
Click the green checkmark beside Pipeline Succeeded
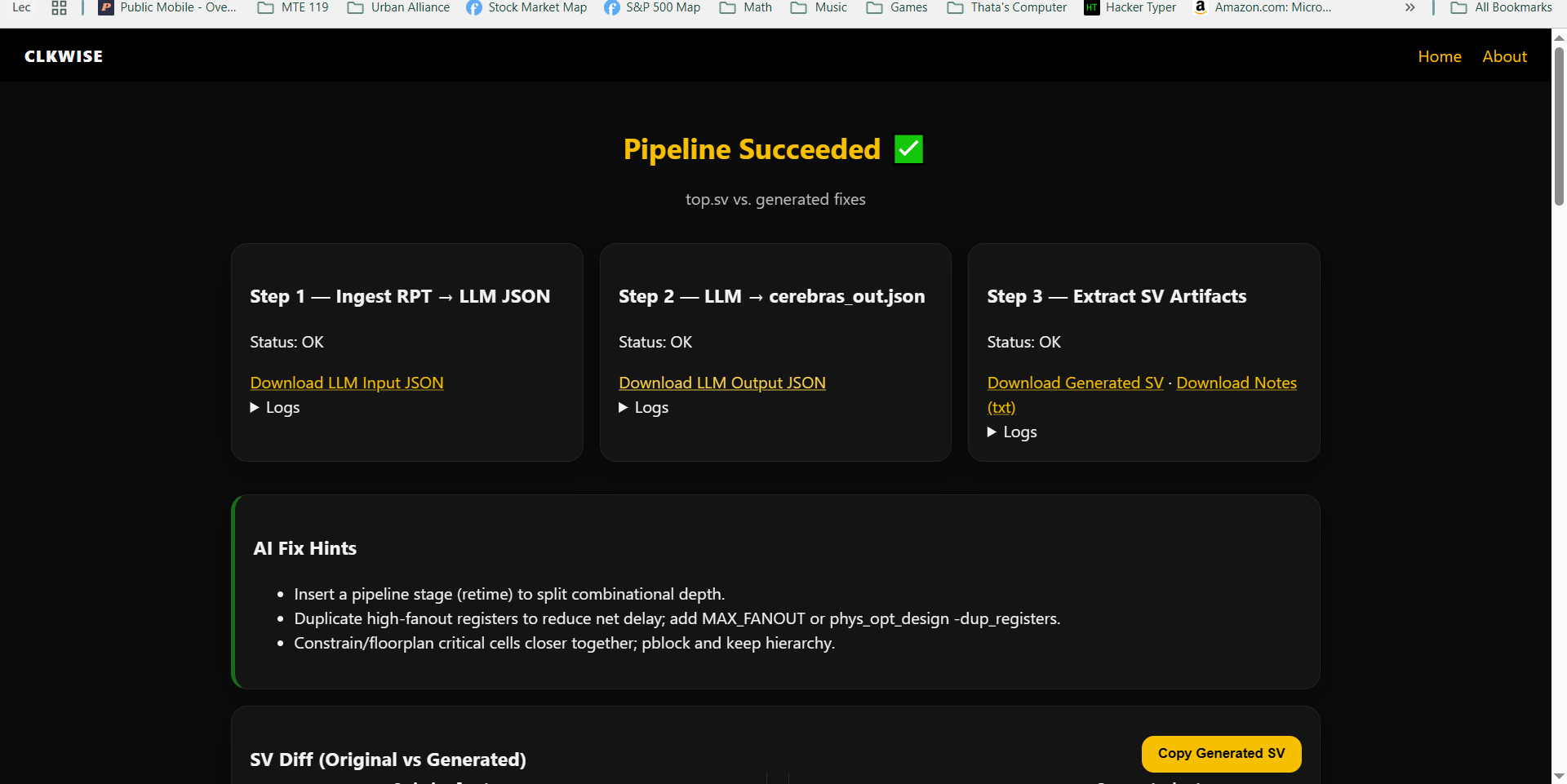pos(908,149)
